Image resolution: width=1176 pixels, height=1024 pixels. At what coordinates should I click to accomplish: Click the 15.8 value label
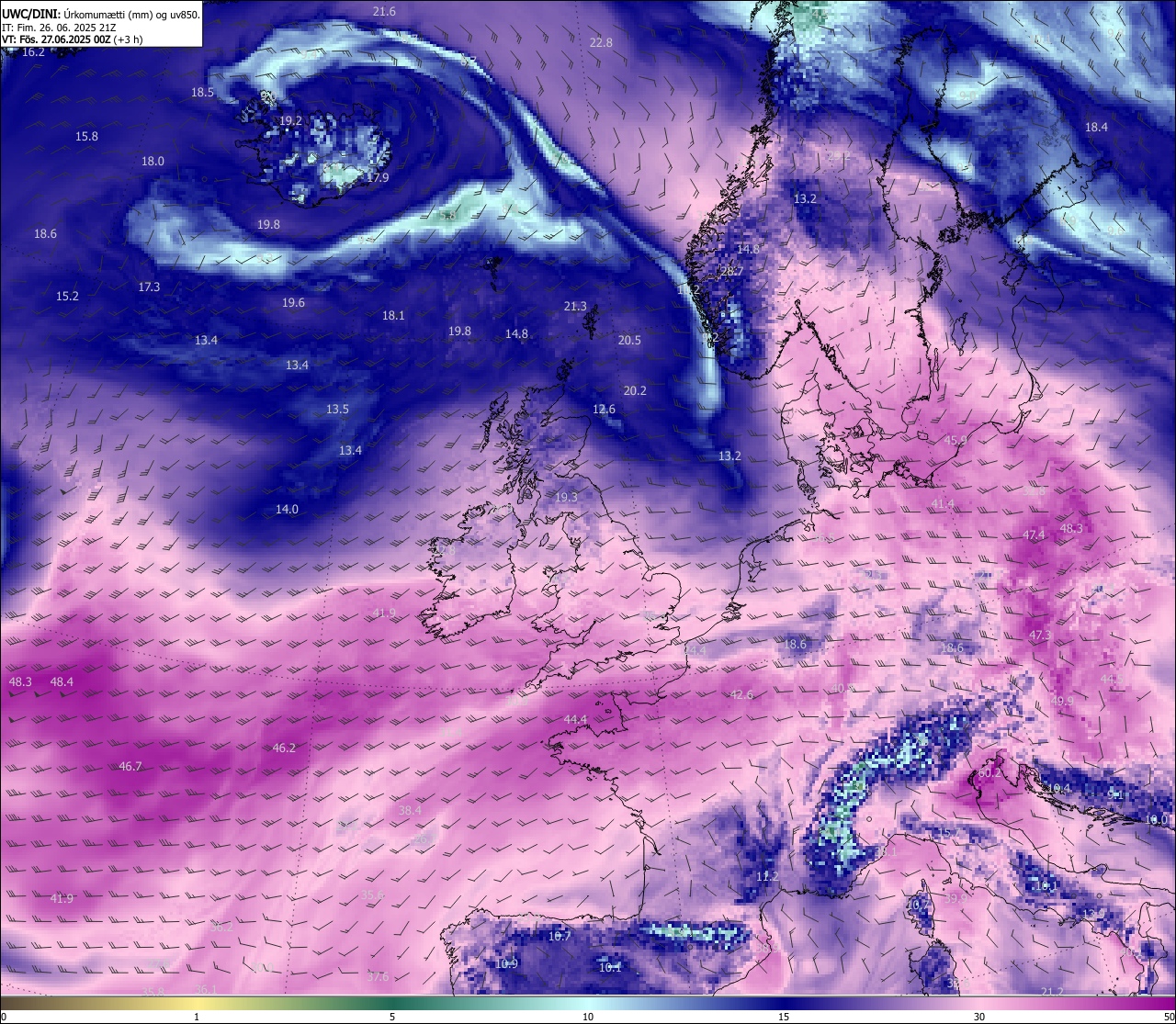86,136
